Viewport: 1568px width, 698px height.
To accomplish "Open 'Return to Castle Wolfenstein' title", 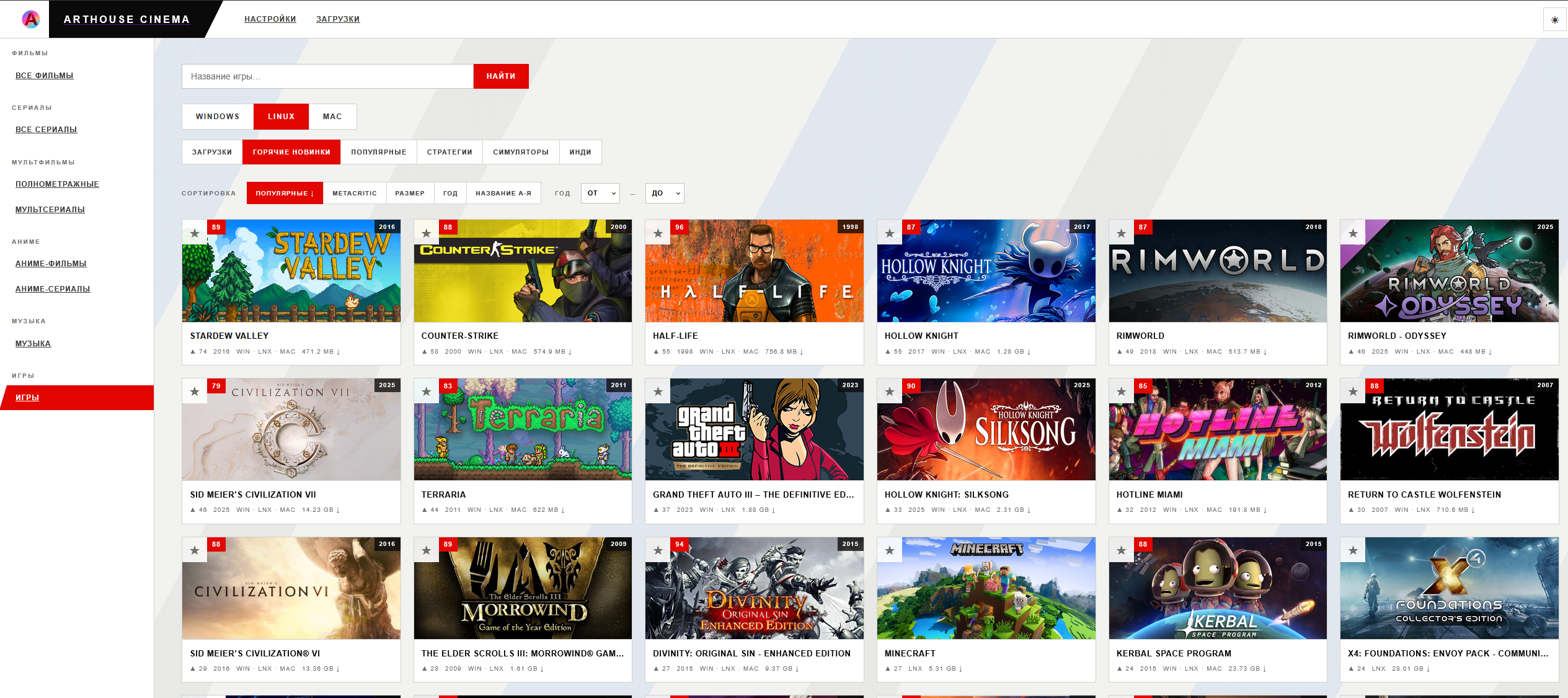I will coord(1425,494).
